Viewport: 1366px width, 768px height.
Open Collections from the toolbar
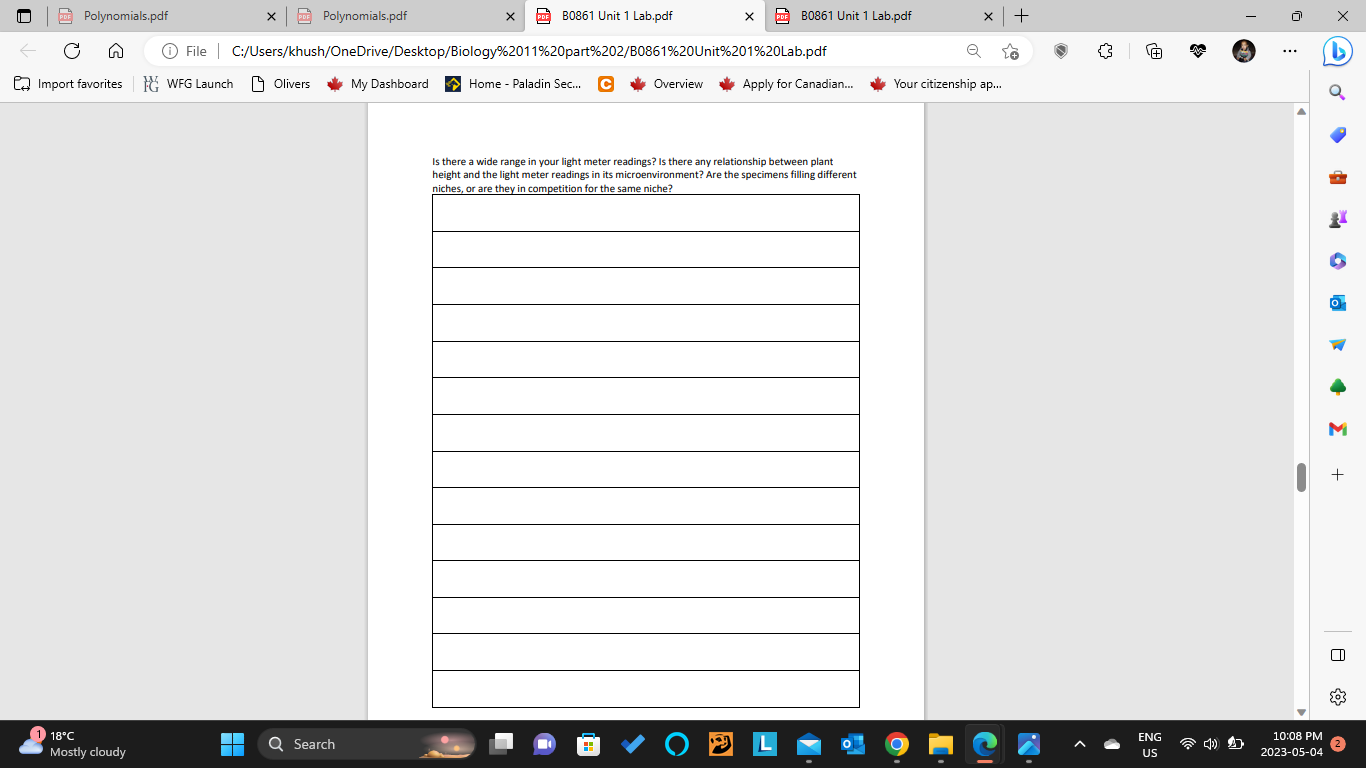point(1155,50)
